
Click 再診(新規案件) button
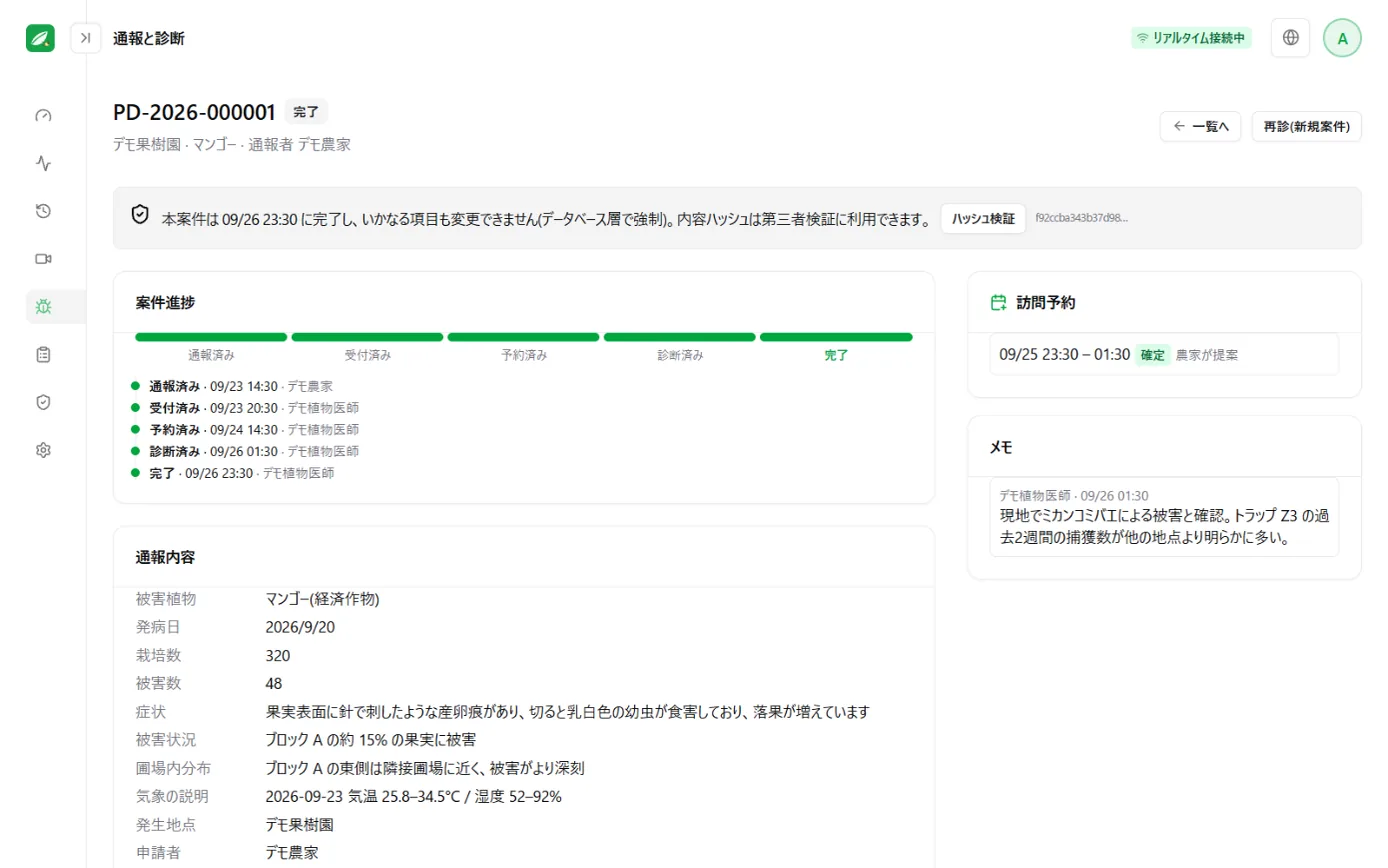pyautogui.click(x=1306, y=127)
